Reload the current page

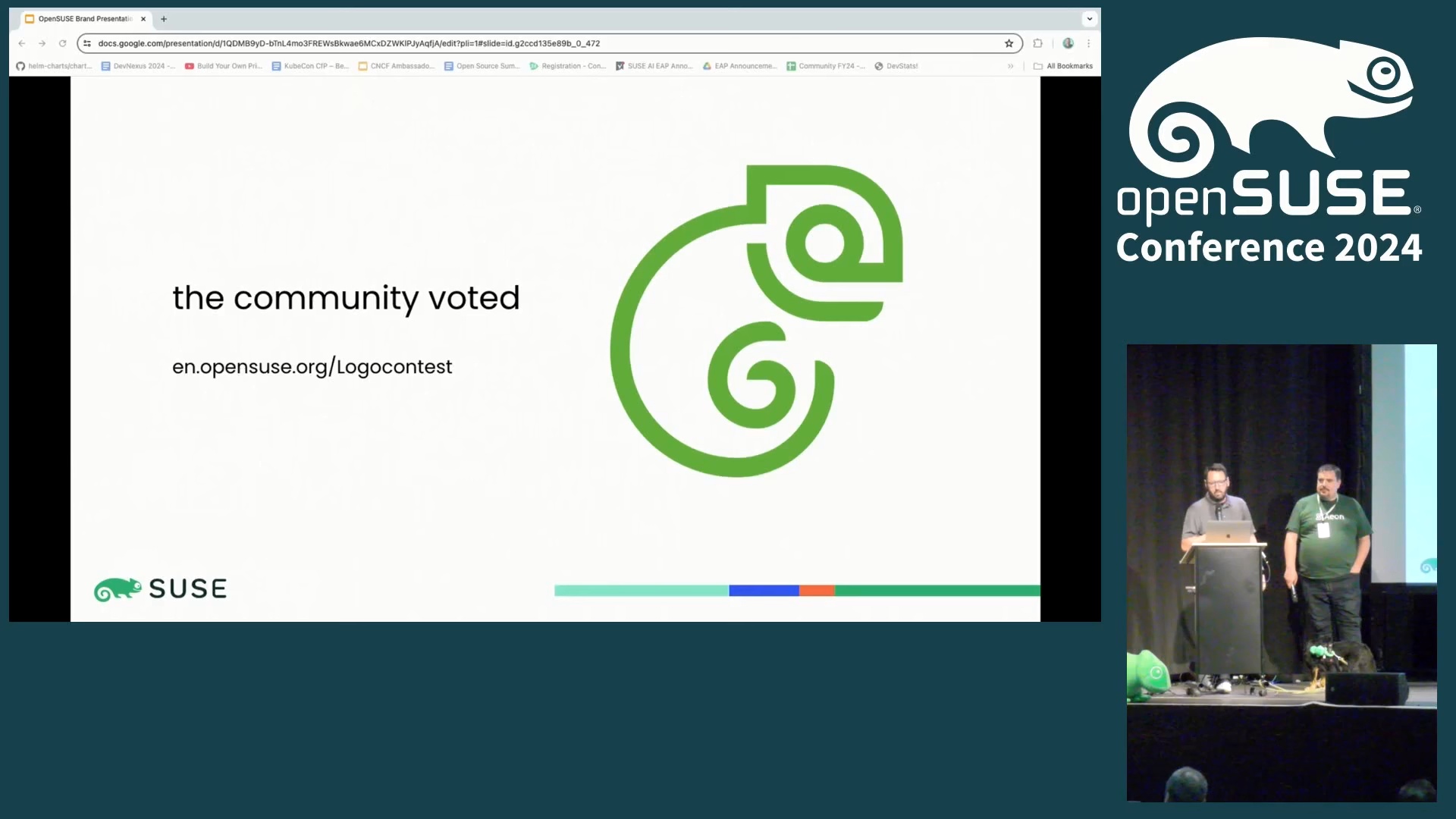63,43
